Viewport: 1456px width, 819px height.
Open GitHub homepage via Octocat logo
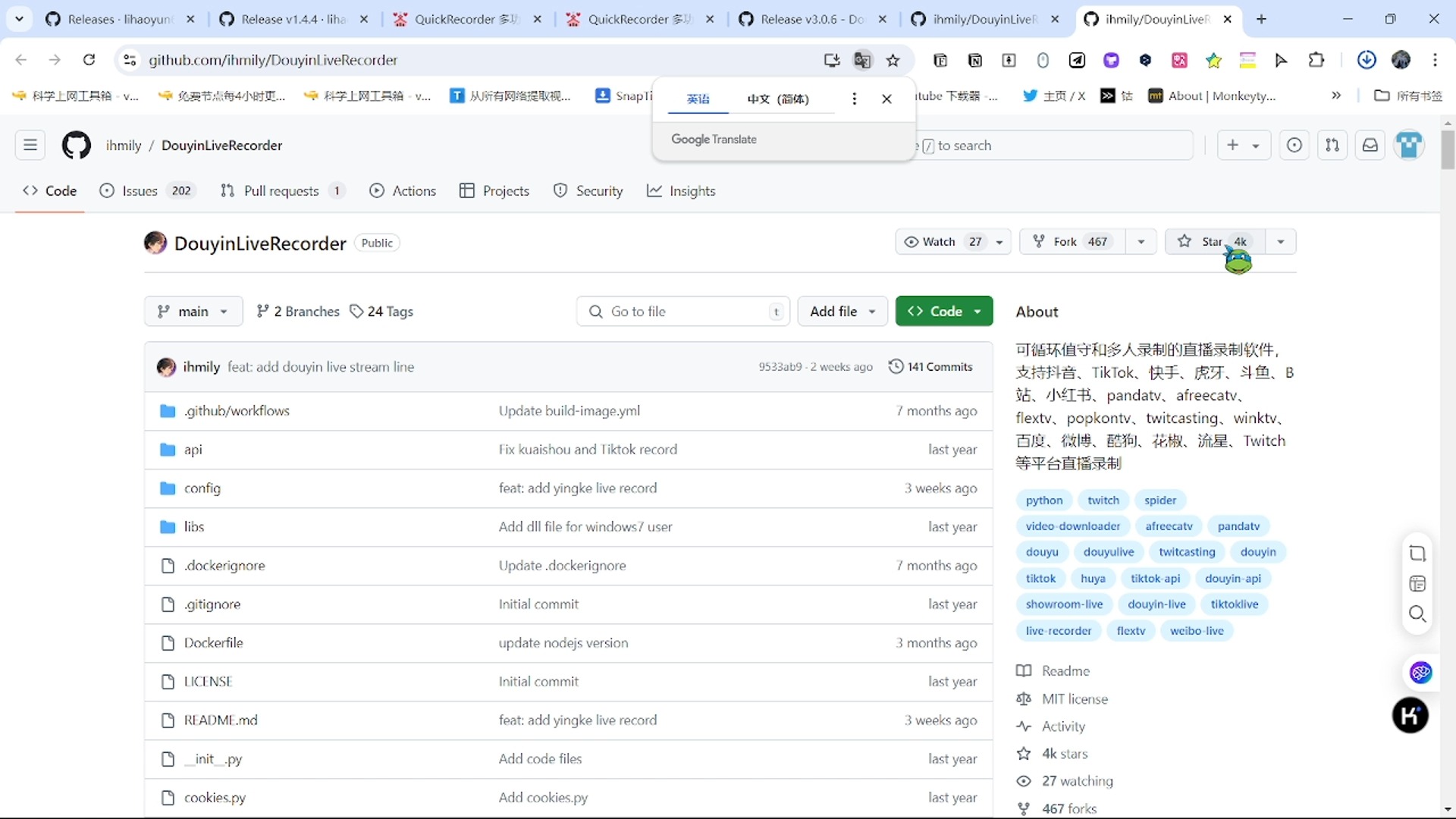click(76, 145)
